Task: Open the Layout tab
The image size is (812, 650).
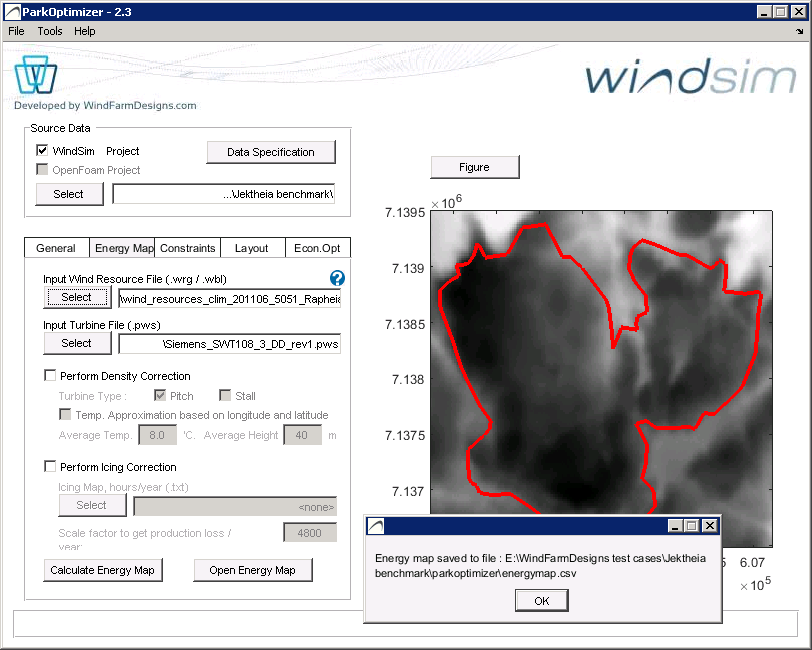Action: point(252,248)
